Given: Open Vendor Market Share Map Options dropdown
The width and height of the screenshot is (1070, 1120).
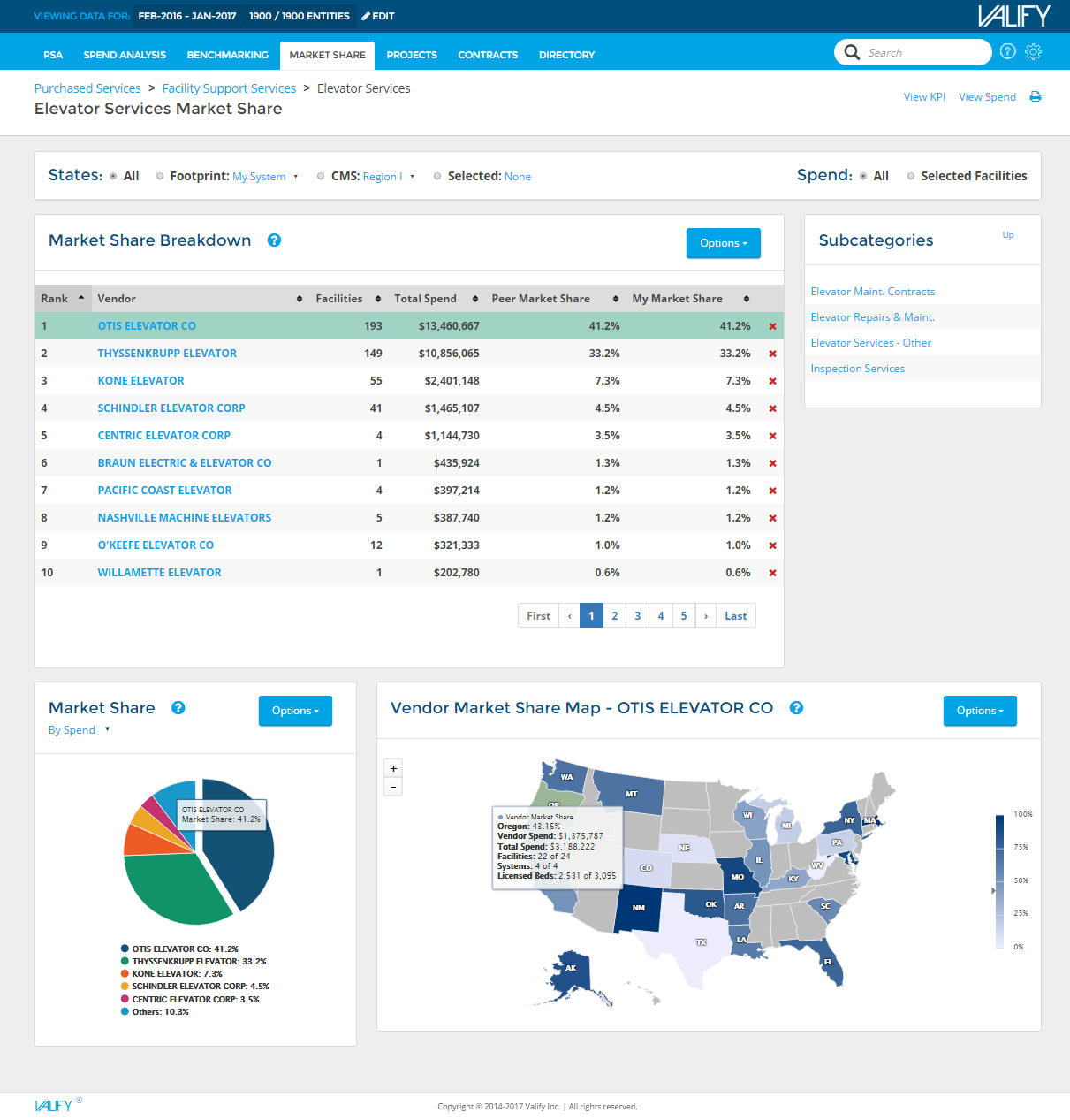Looking at the screenshot, I should point(980,711).
